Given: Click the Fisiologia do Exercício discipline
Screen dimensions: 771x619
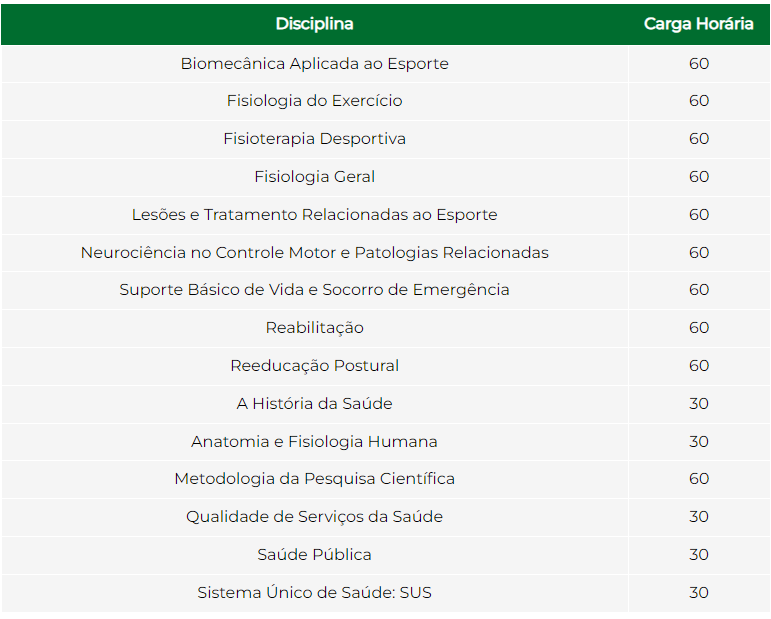Looking at the screenshot, I should pyautogui.click(x=314, y=101).
